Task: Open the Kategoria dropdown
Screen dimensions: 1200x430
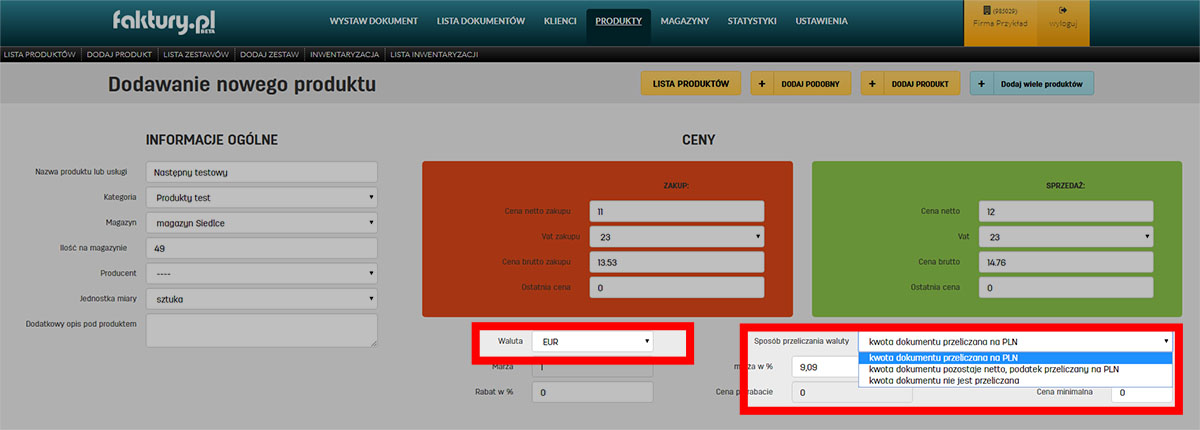Action: point(262,198)
